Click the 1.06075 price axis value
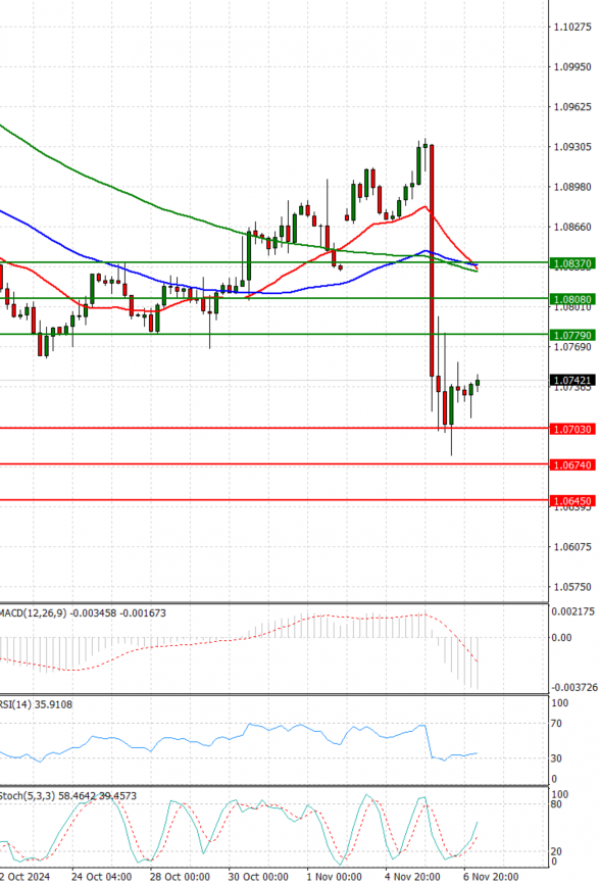 pos(573,546)
